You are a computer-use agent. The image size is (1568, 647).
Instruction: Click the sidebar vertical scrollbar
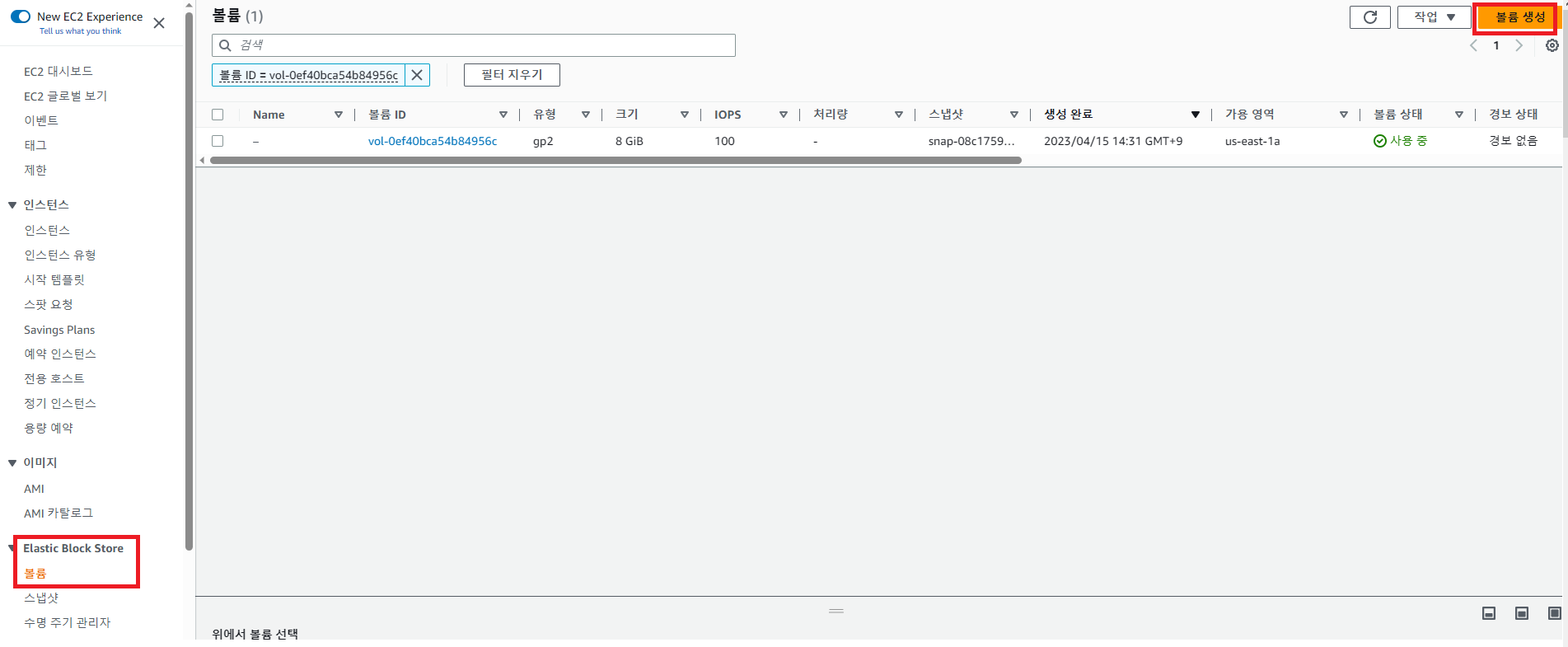click(190, 281)
